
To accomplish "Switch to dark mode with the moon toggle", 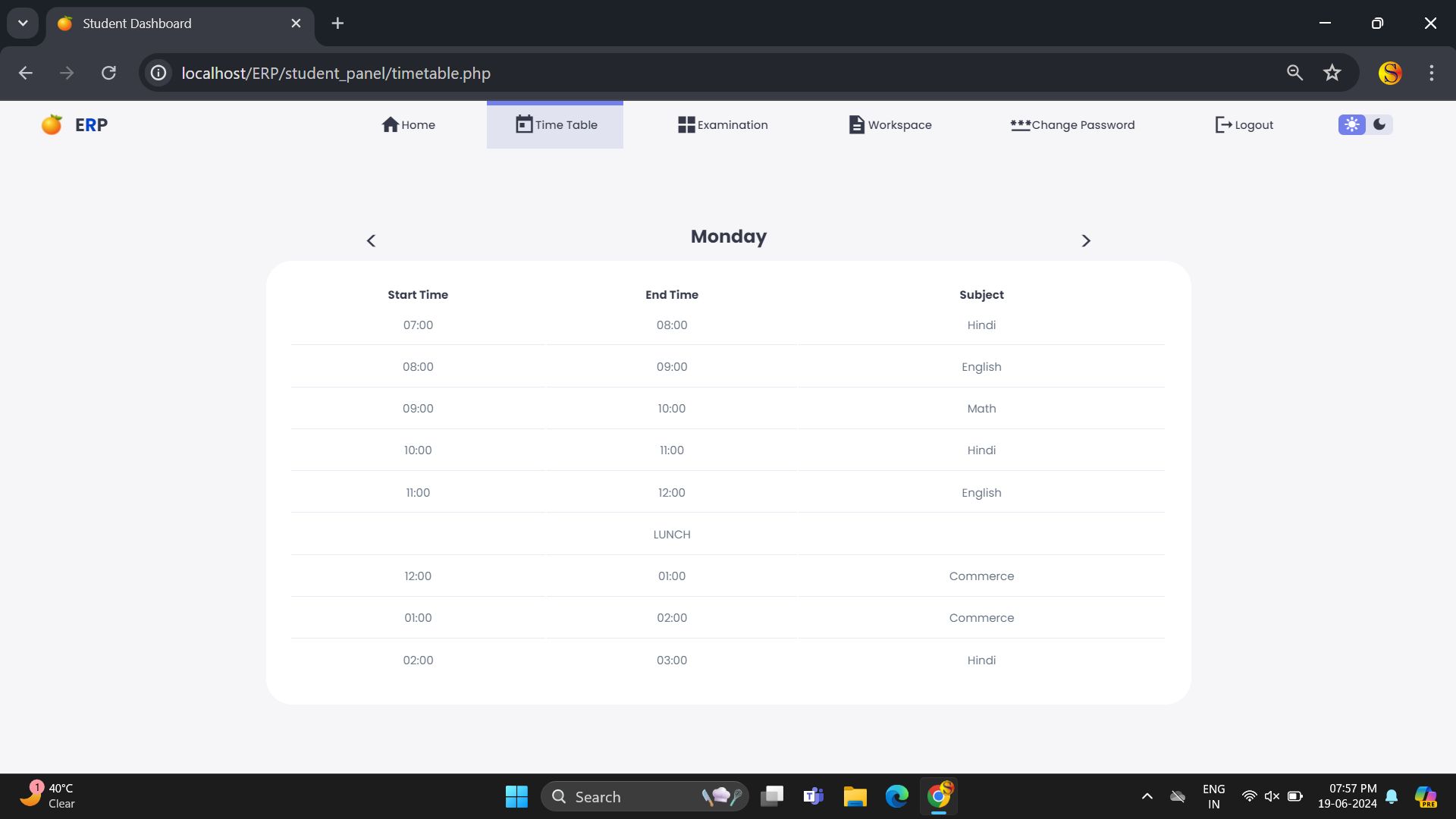I will tap(1379, 124).
